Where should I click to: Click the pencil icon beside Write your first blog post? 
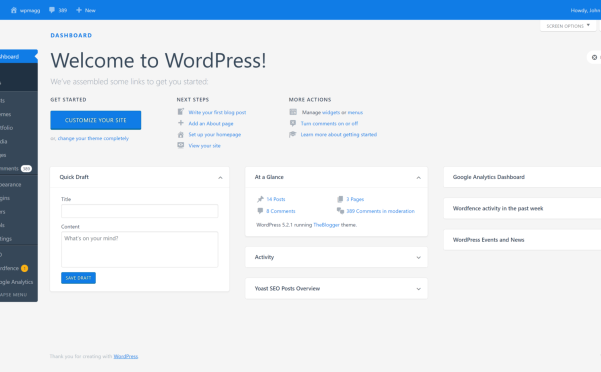point(181,111)
